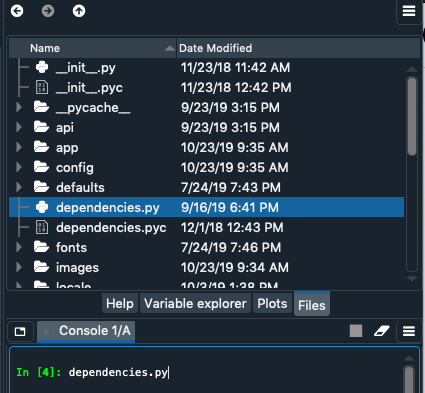
Task: Click the images folder icon
Action: (42, 267)
